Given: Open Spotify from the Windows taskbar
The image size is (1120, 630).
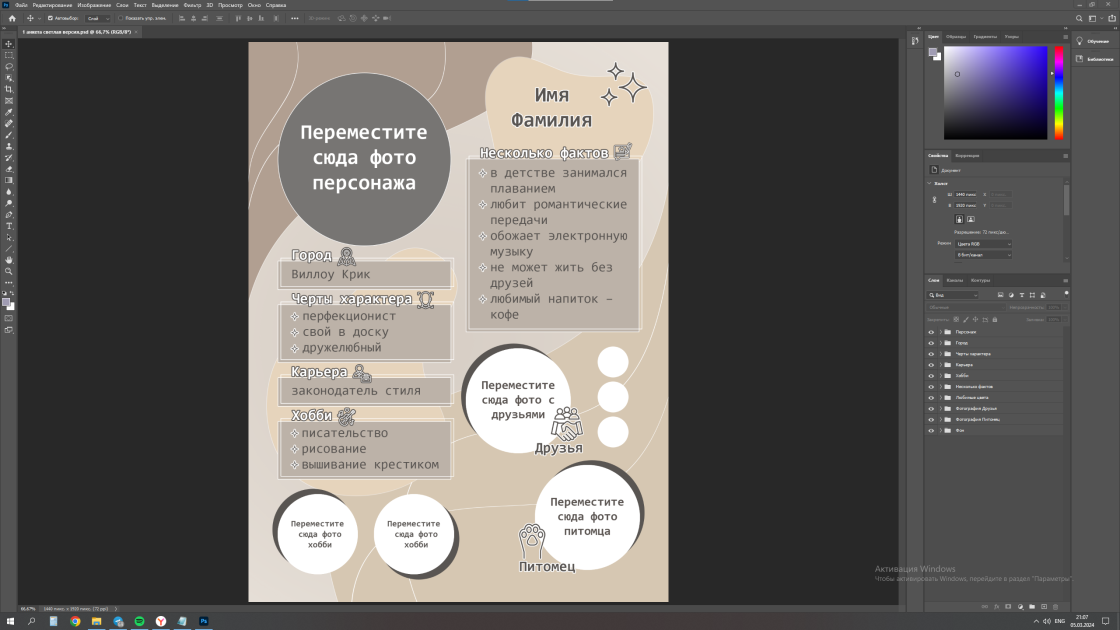Looking at the screenshot, I should [139, 621].
